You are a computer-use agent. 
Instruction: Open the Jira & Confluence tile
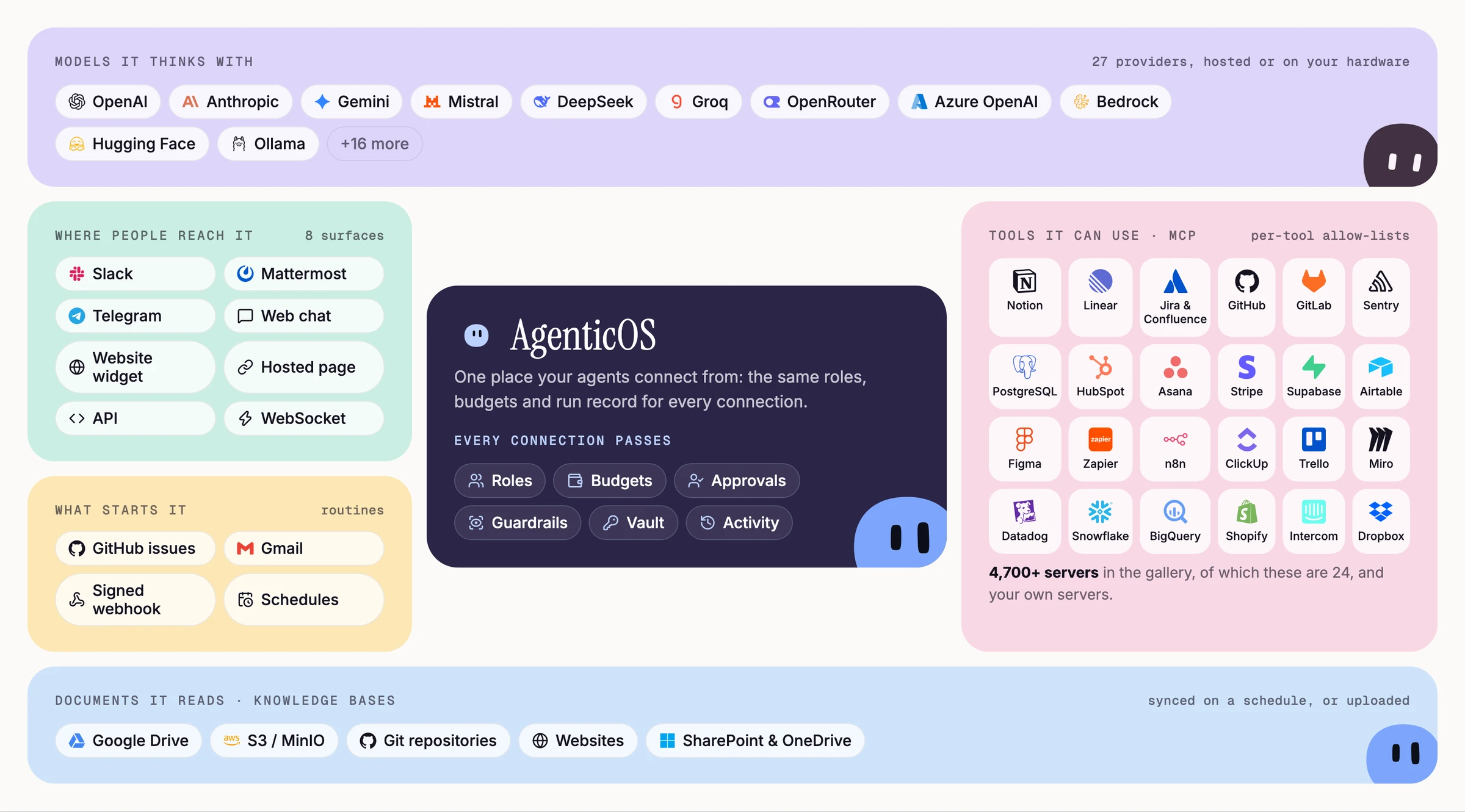(x=1174, y=297)
